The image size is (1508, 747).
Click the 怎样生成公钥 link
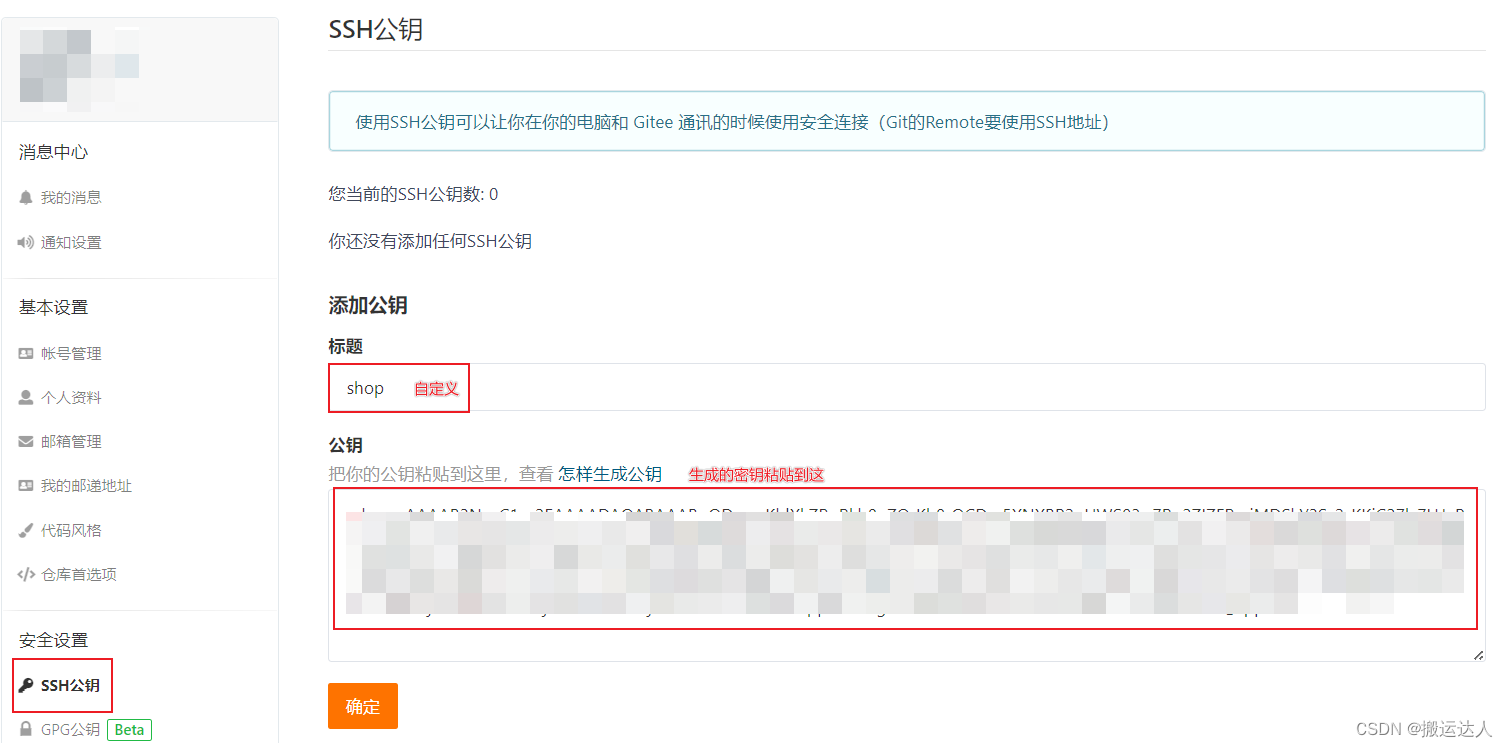coord(610,474)
